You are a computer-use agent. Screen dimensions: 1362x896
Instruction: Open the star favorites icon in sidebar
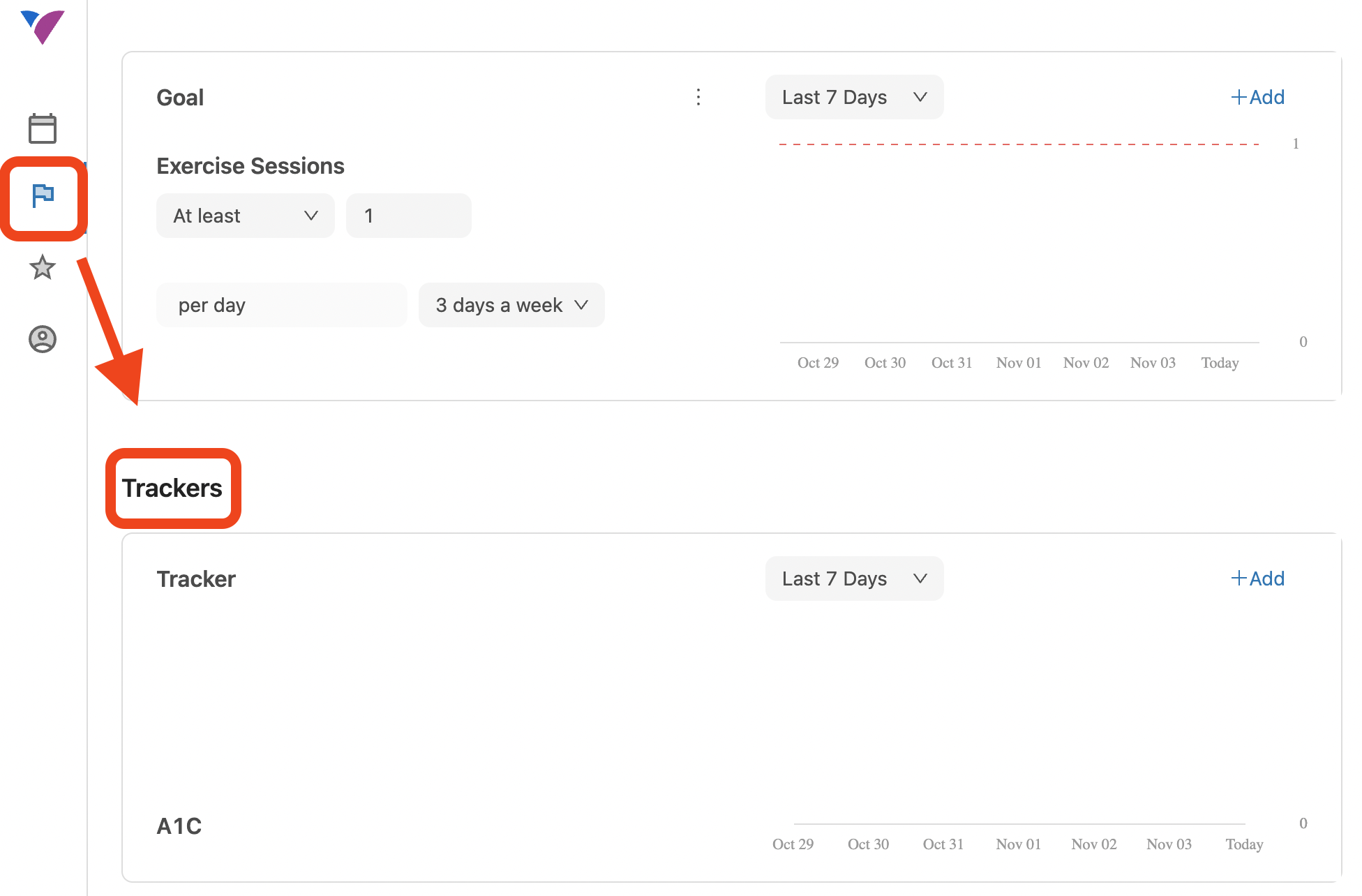point(43,267)
